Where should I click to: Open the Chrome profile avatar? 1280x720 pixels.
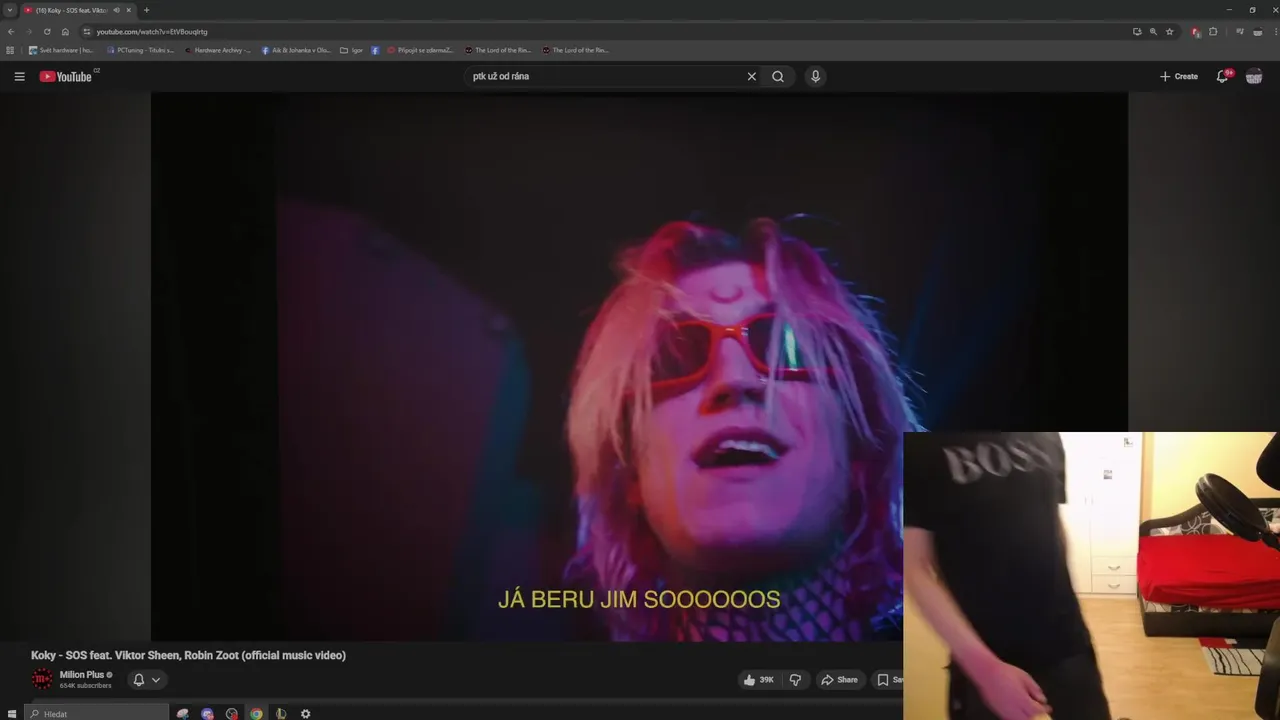1258,32
